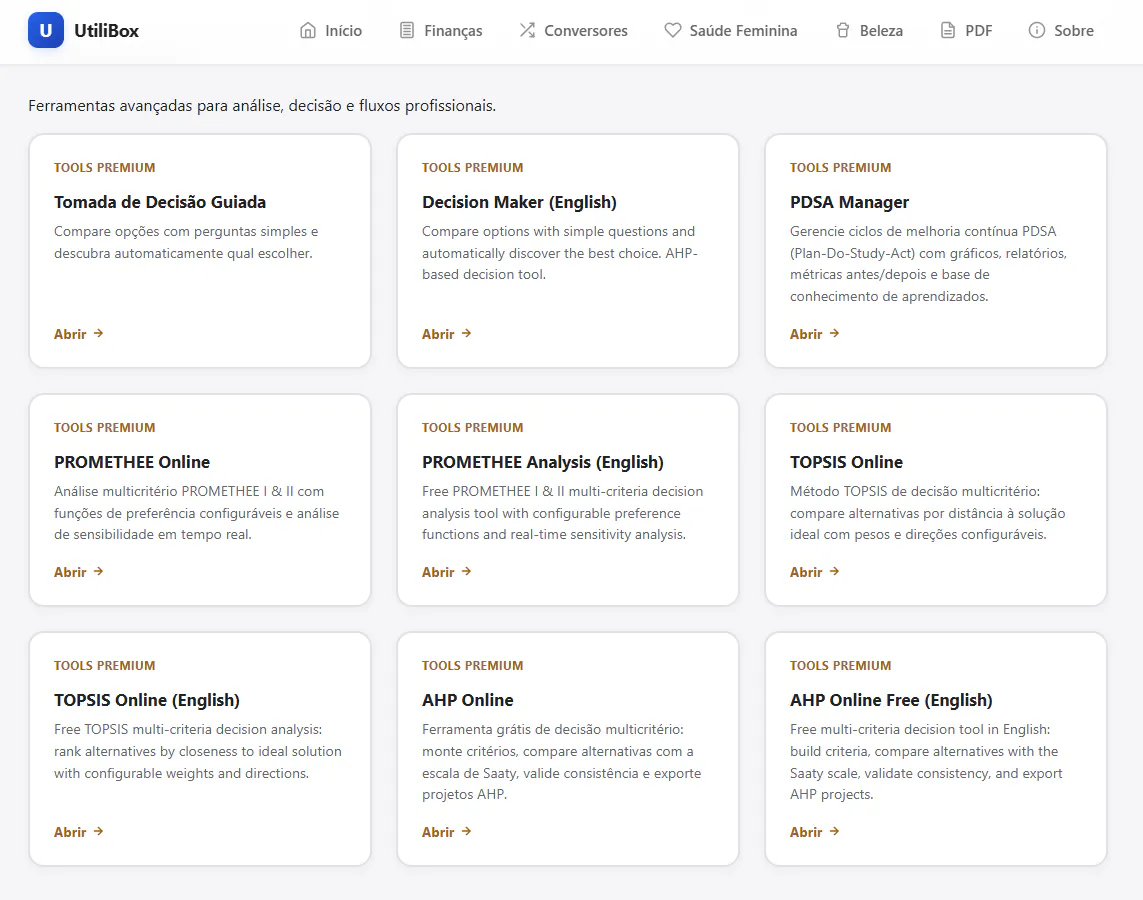Viewport: 1143px width, 900px height.
Task: Click description 'Ferramenta grátis de decisão multicritério'
Action: point(561,762)
